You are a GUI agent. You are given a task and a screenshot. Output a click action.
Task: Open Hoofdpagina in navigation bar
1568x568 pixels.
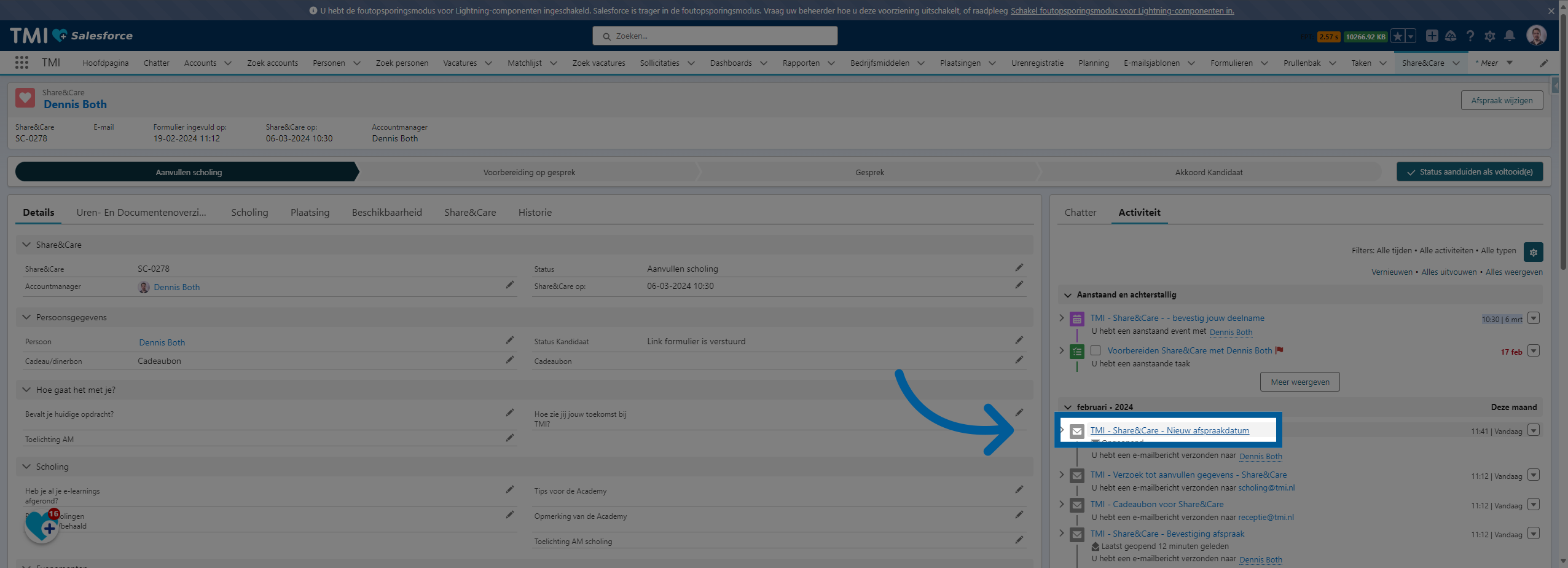(106, 63)
